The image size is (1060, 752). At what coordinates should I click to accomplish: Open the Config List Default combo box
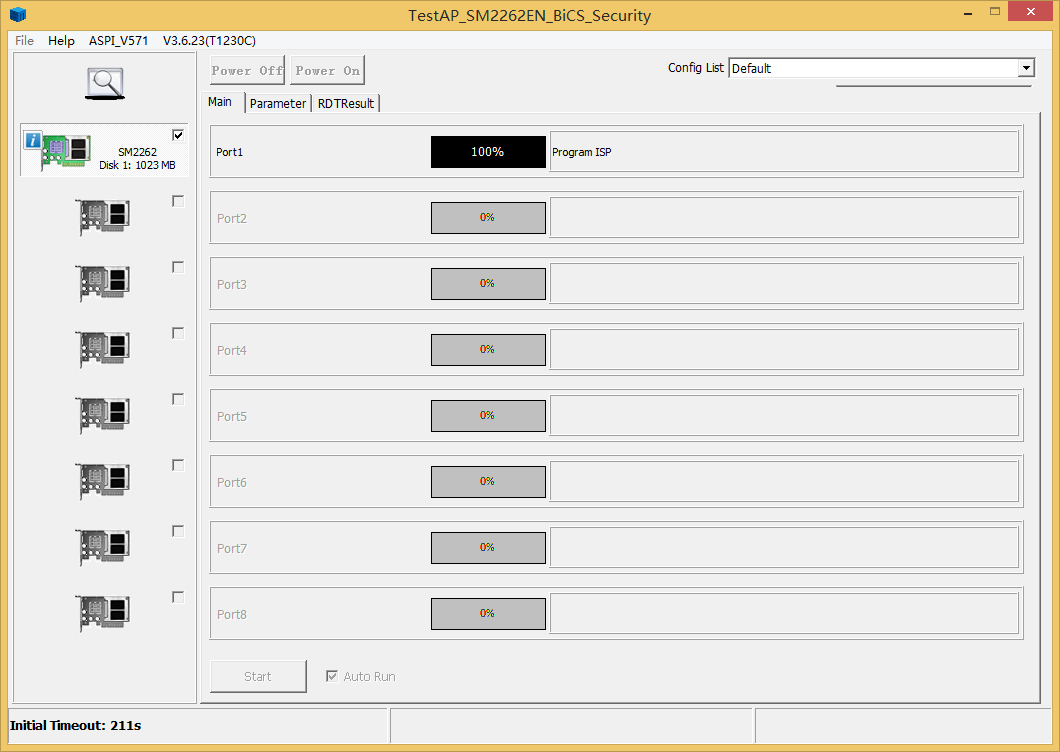872,68
